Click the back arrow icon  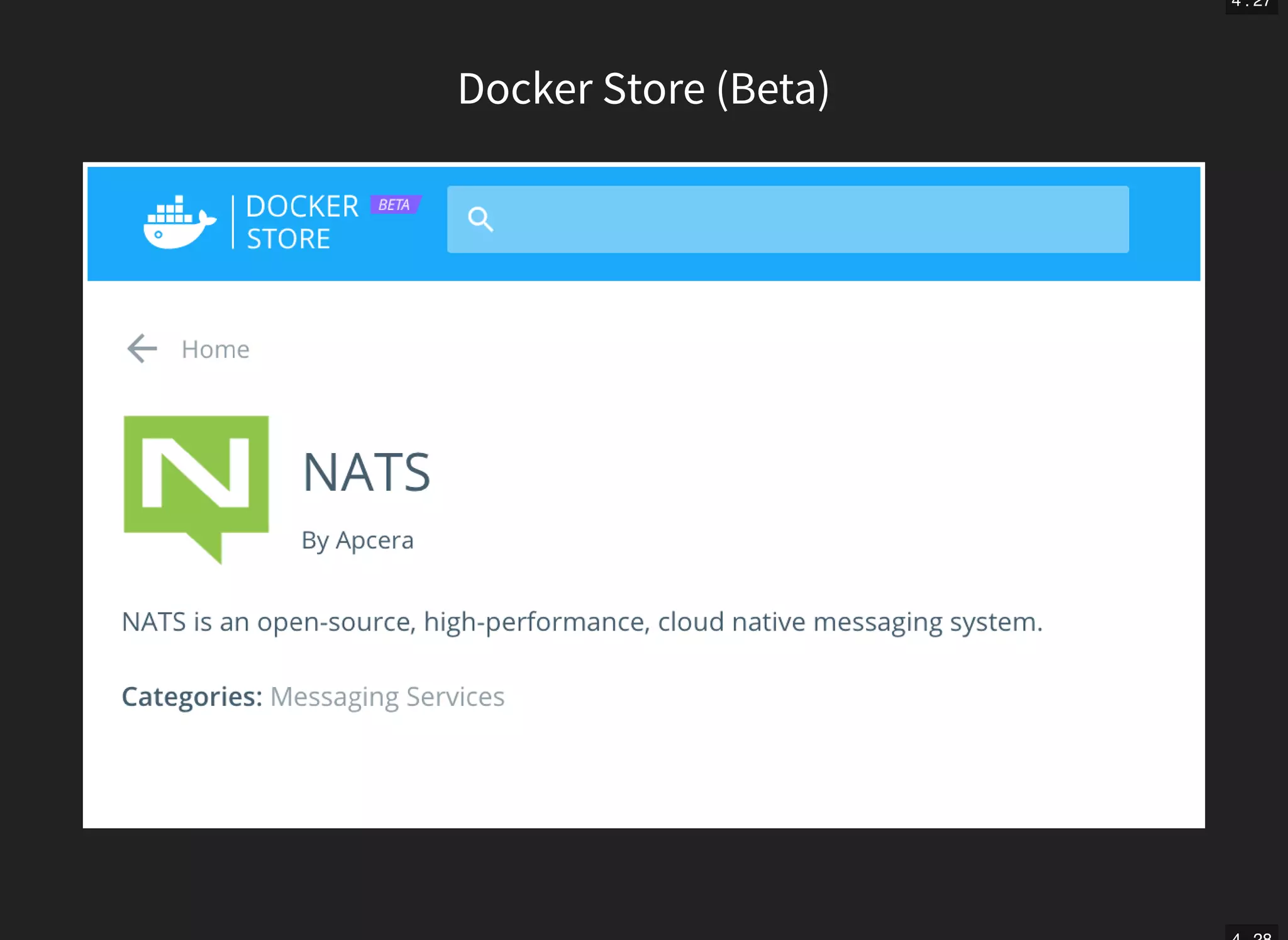(142, 349)
